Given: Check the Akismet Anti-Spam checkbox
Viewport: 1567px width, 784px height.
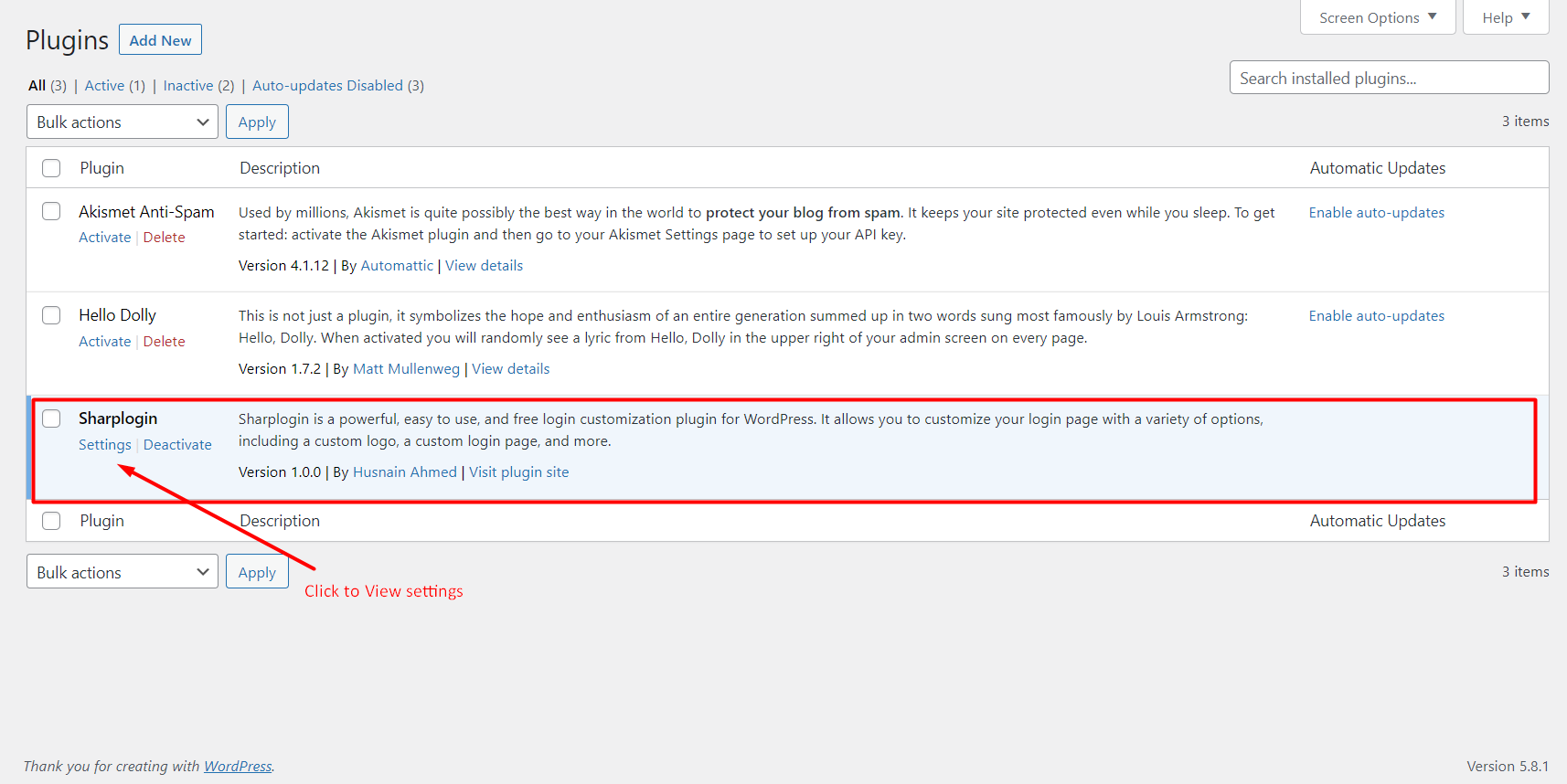Looking at the screenshot, I should pos(51,210).
